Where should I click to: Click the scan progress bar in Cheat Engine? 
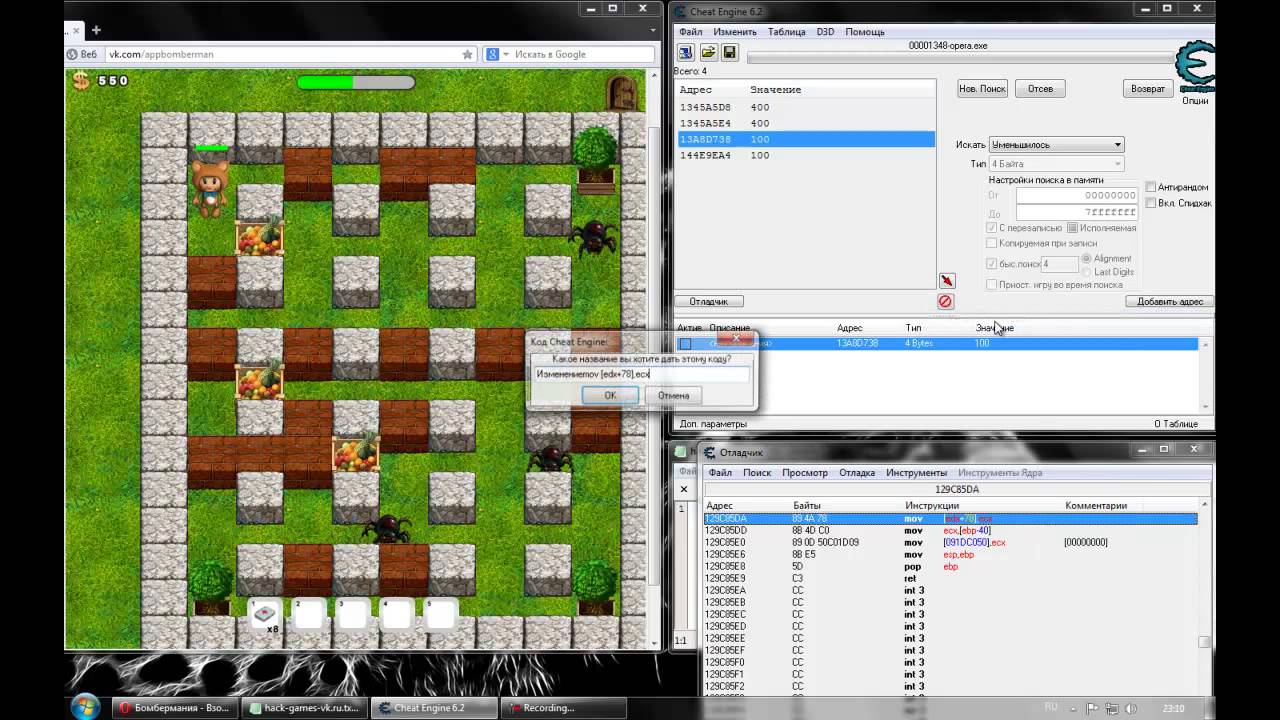tap(960, 58)
